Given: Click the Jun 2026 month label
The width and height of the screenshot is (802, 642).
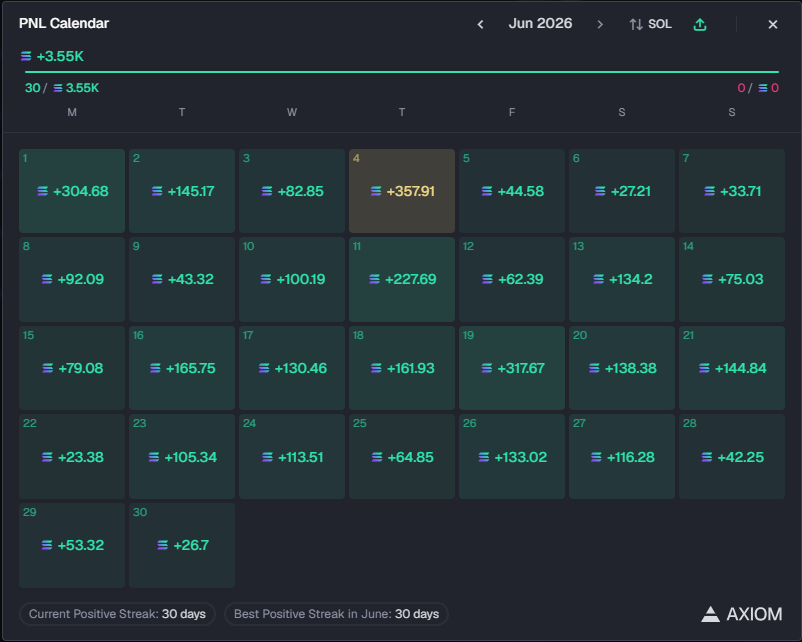Looking at the screenshot, I should (540, 24).
